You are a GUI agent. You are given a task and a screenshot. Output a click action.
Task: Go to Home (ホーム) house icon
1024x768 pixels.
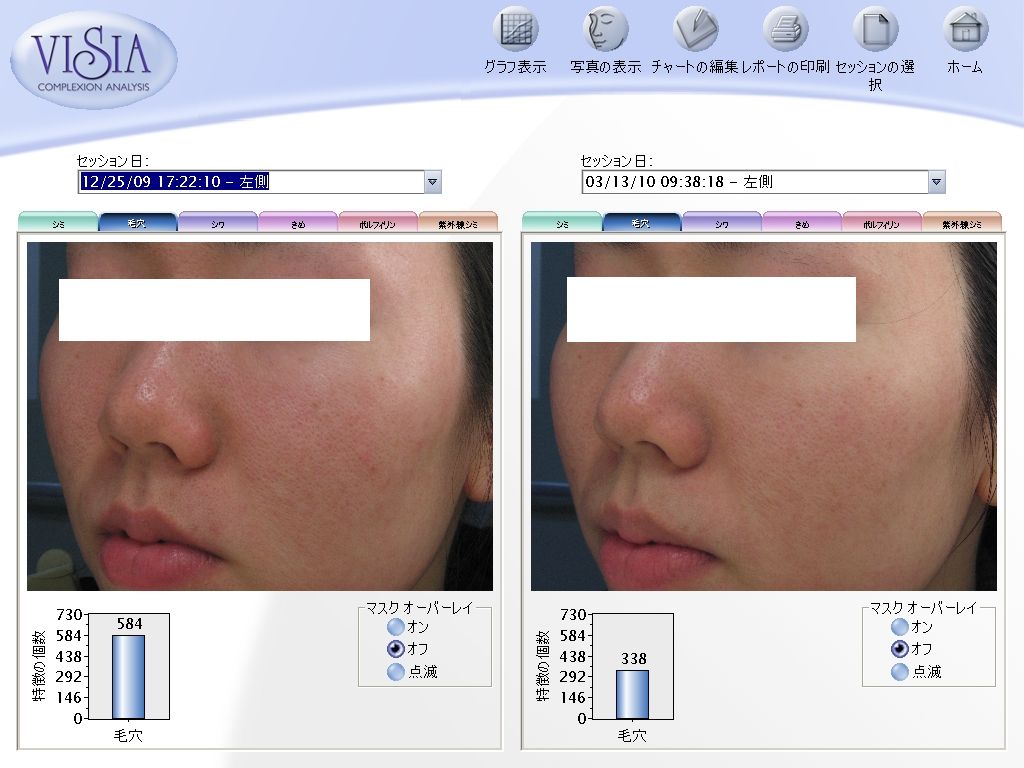(965, 29)
